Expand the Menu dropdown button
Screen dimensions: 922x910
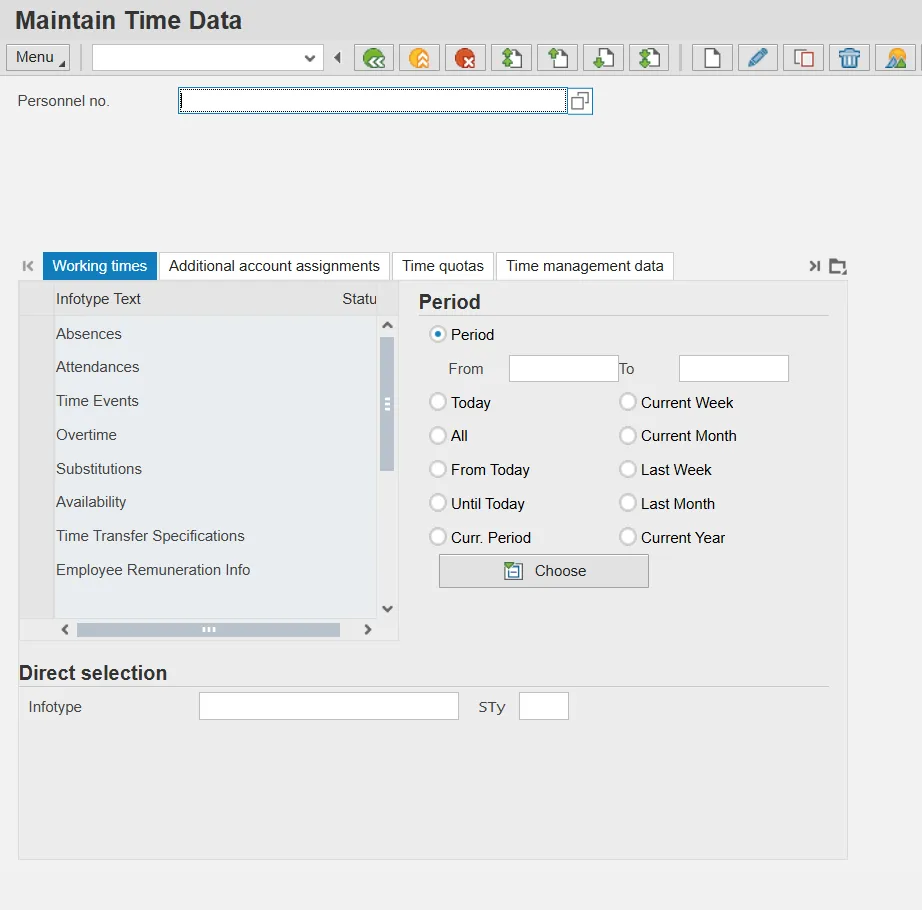(x=38, y=58)
